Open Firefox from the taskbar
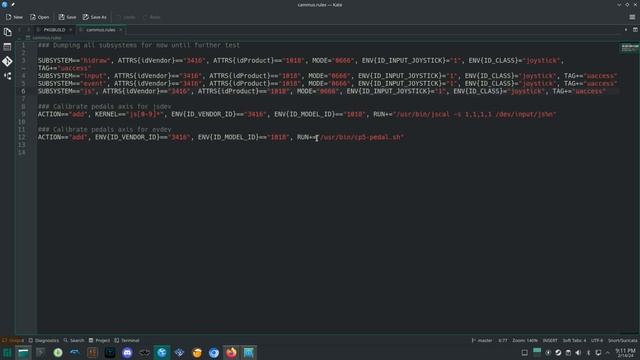 tap(231, 353)
